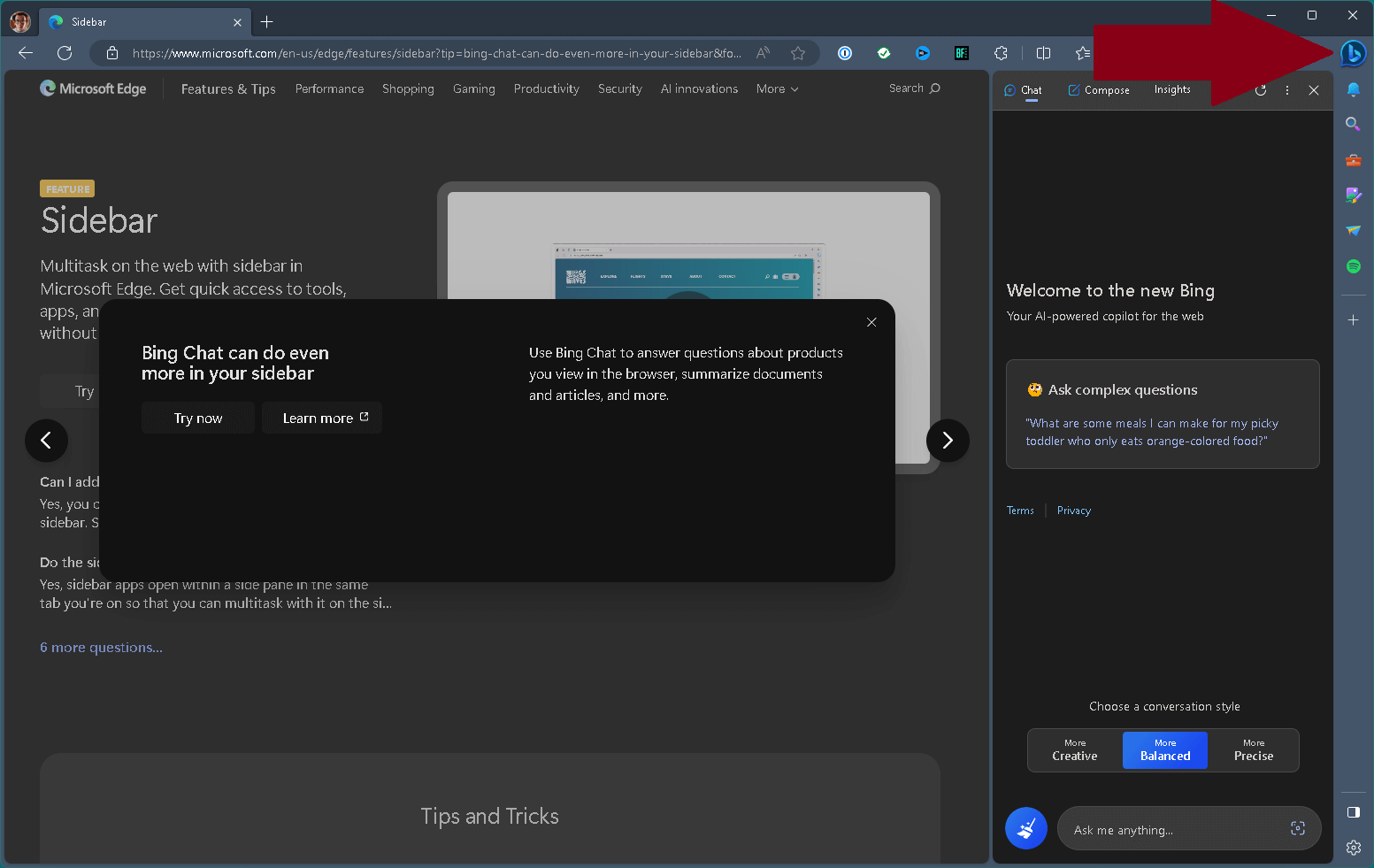
Task: Open a new tab with the plus button
Action: coord(267,22)
